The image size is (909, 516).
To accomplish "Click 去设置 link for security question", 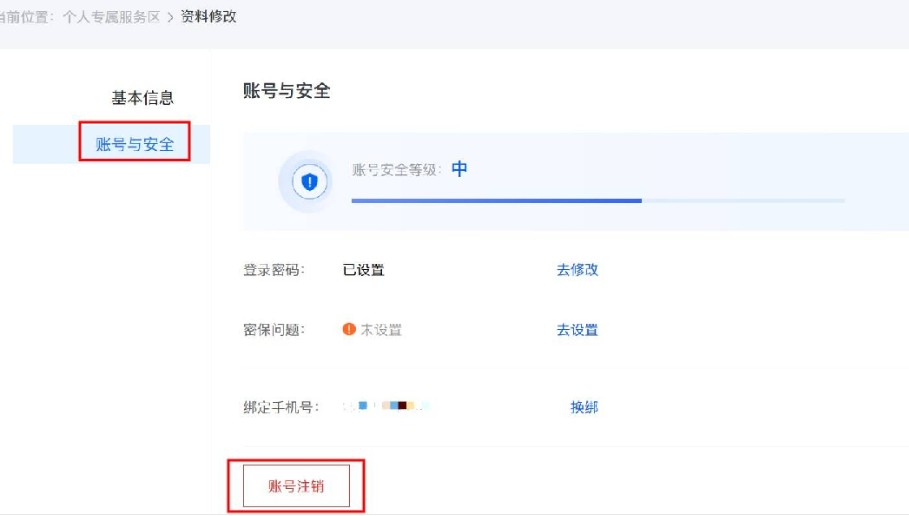I will (x=577, y=330).
